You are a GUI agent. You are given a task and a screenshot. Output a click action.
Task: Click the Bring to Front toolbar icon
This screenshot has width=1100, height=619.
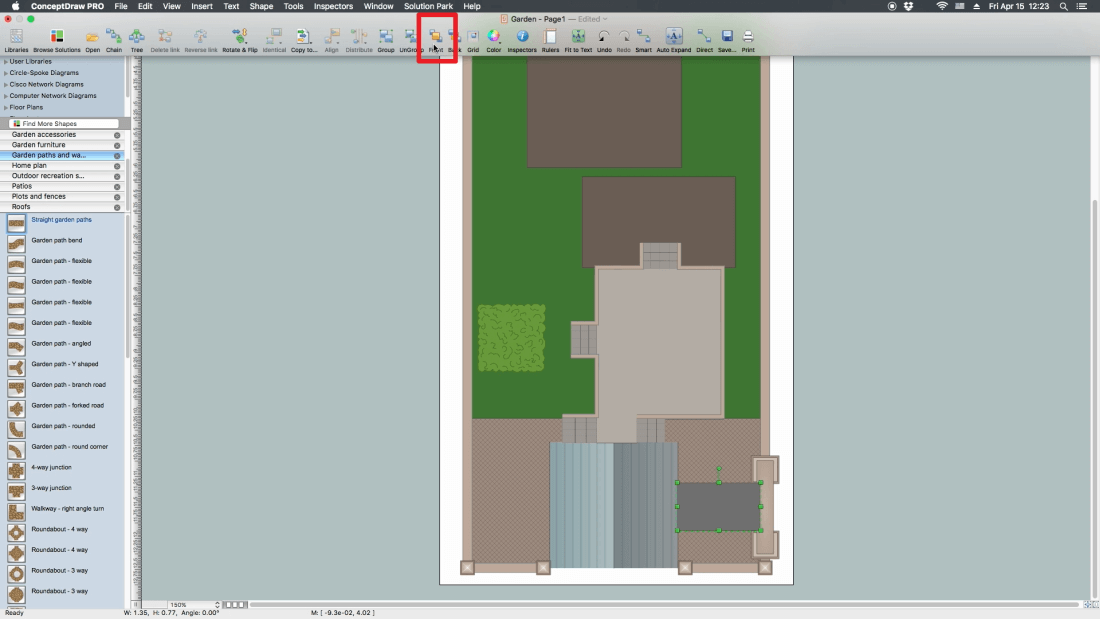pyautogui.click(x=436, y=37)
